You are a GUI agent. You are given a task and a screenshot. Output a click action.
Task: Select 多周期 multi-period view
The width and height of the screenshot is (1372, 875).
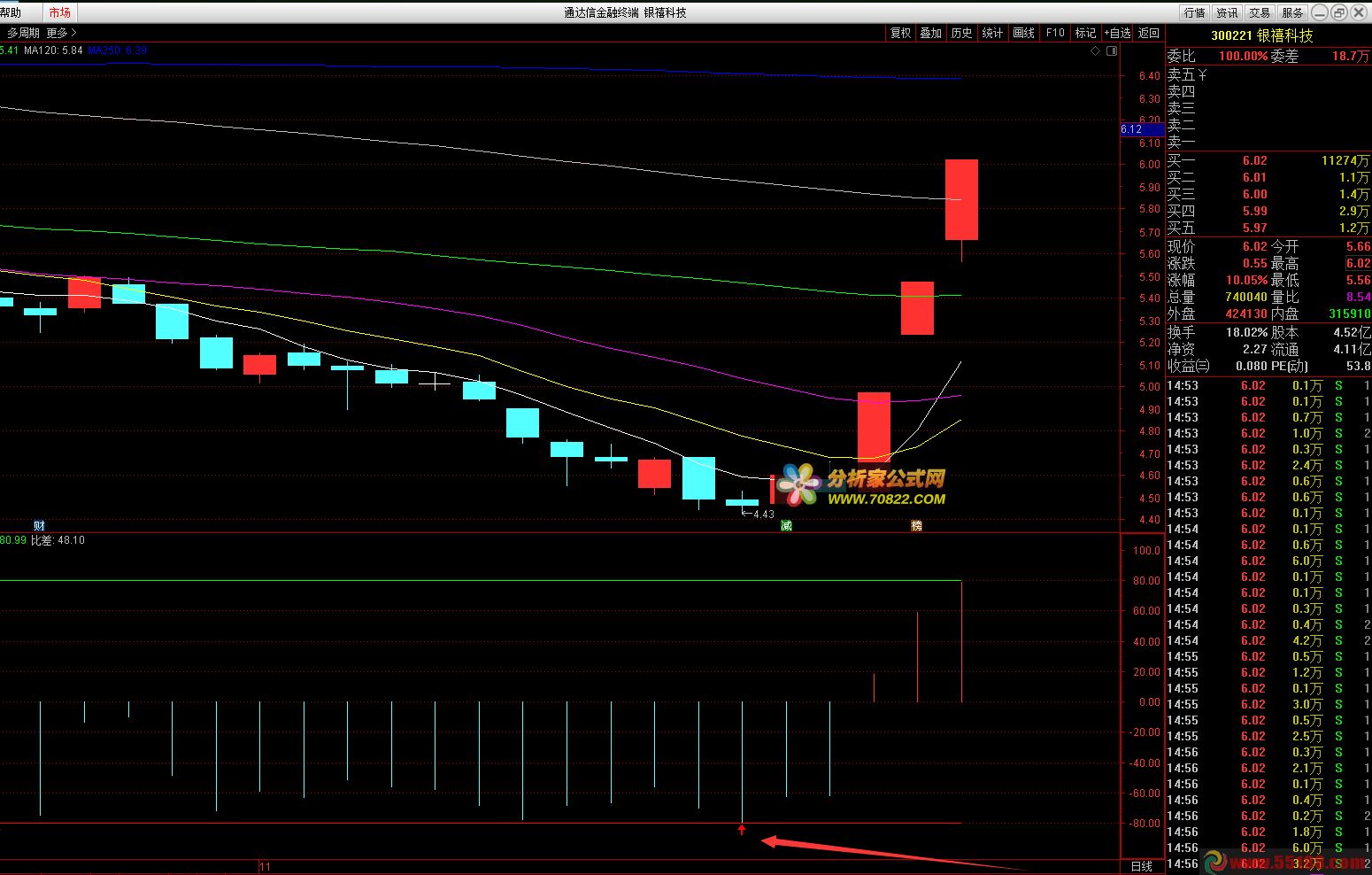(24, 33)
